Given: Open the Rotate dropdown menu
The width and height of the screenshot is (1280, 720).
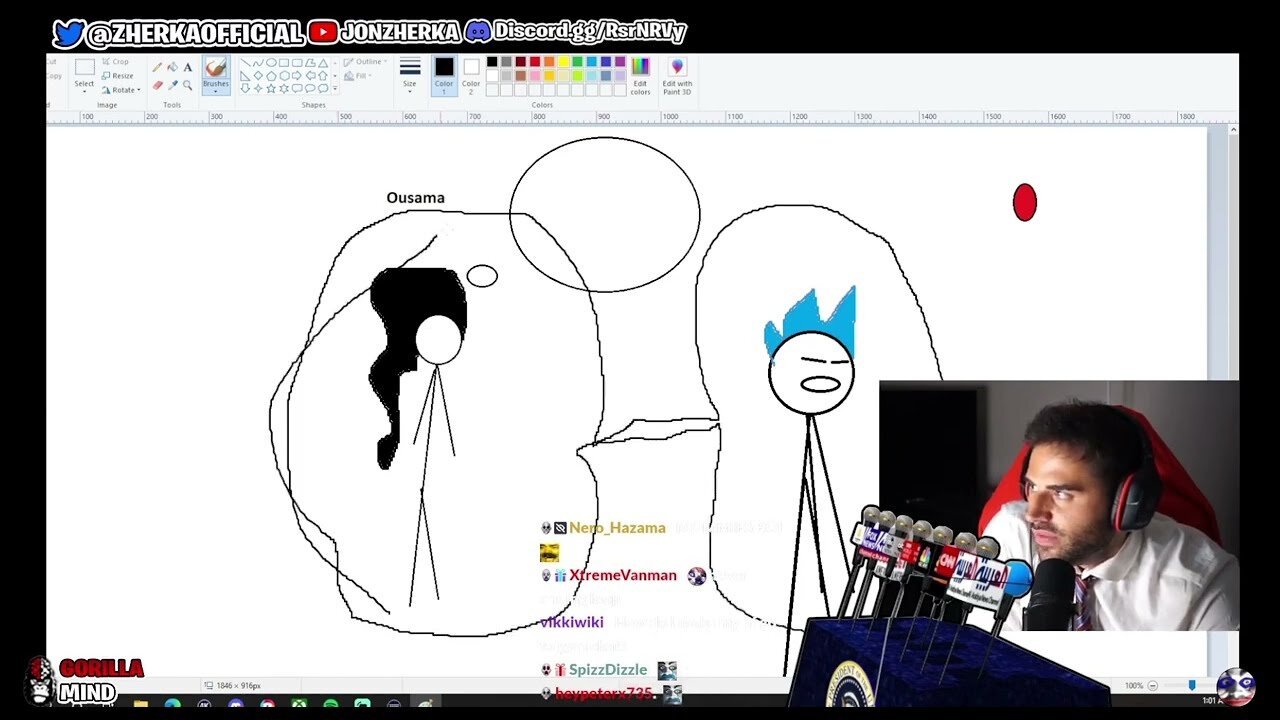Looking at the screenshot, I should [x=121, y=90].
